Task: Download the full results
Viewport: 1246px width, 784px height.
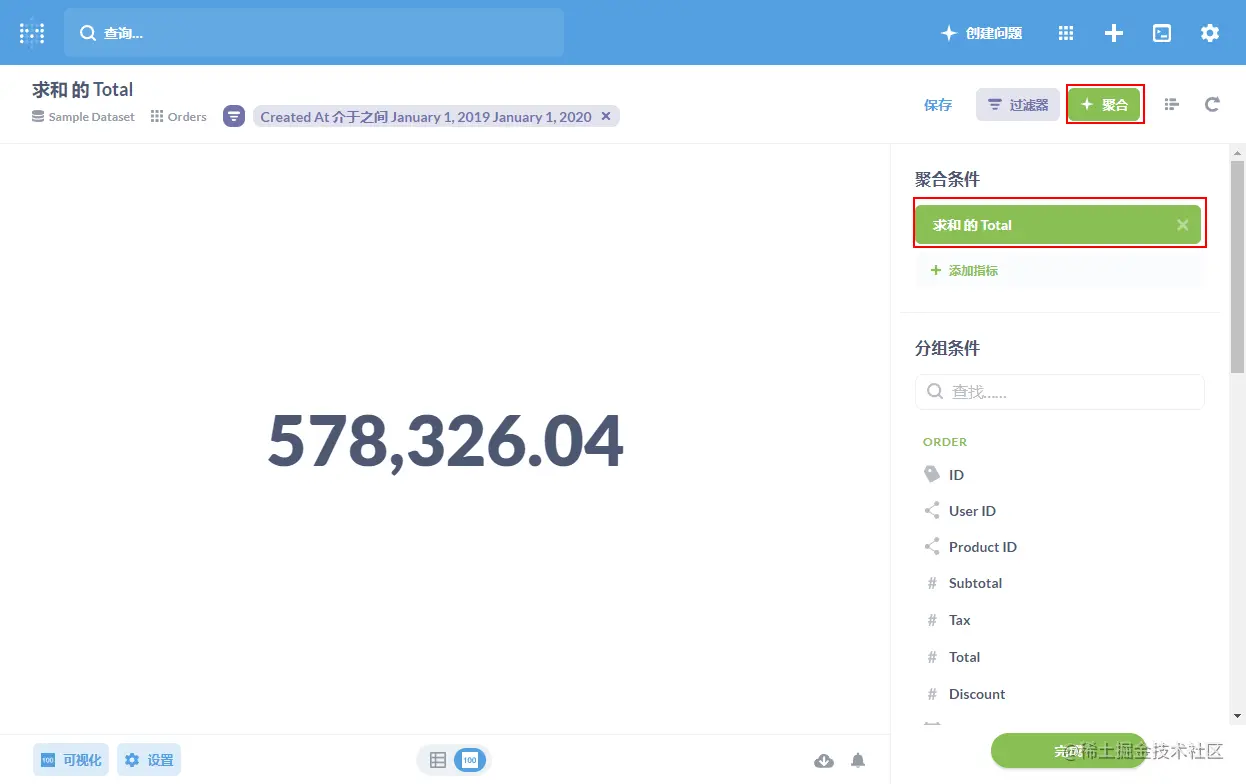Action: [x=824, y=761]
